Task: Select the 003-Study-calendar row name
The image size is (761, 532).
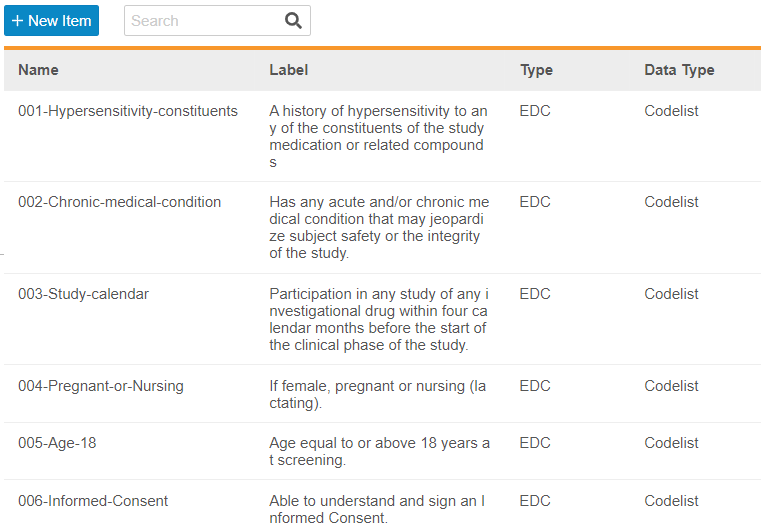Action: pyautogui.click(x=83, y=294)
